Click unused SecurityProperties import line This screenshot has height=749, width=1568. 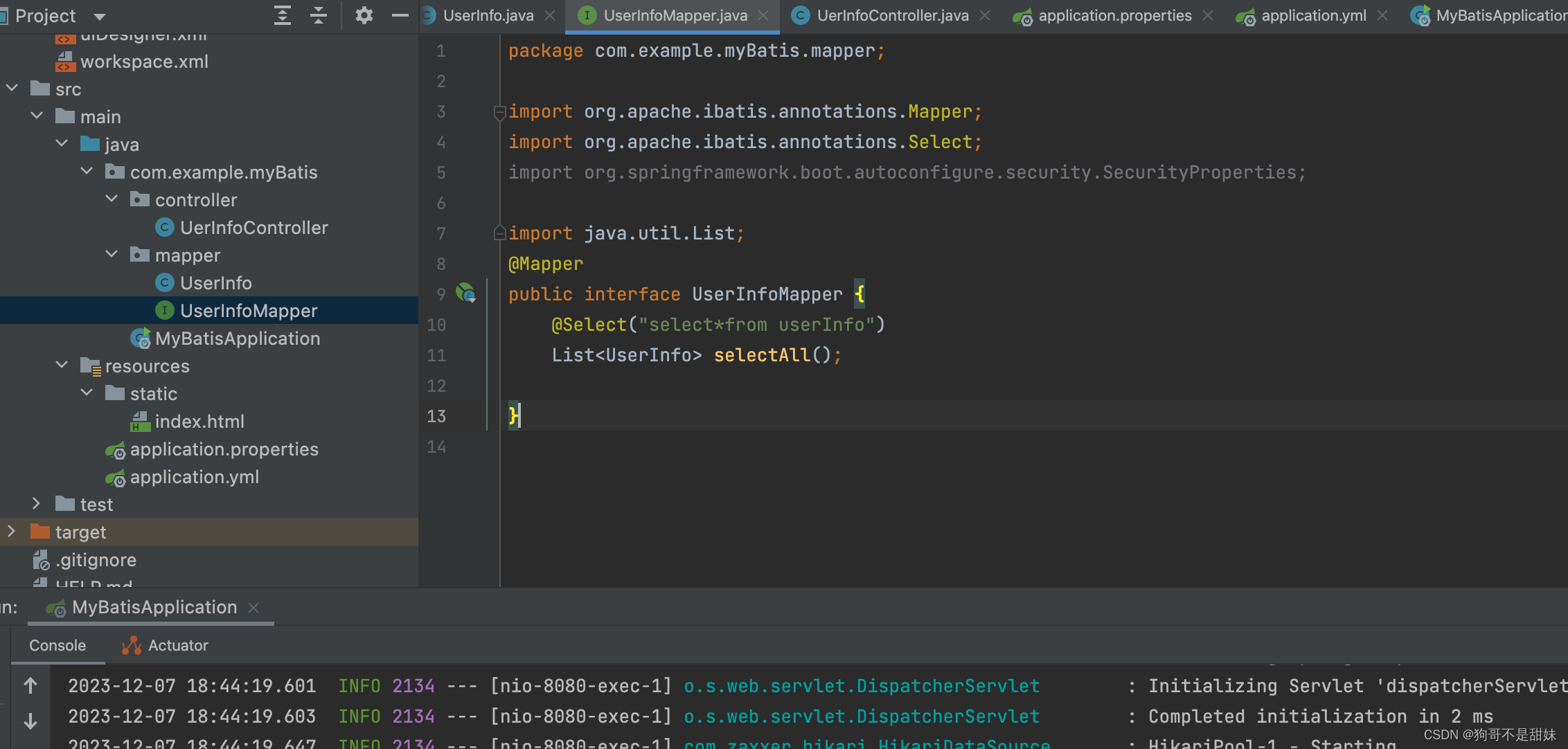coord(907,172)
